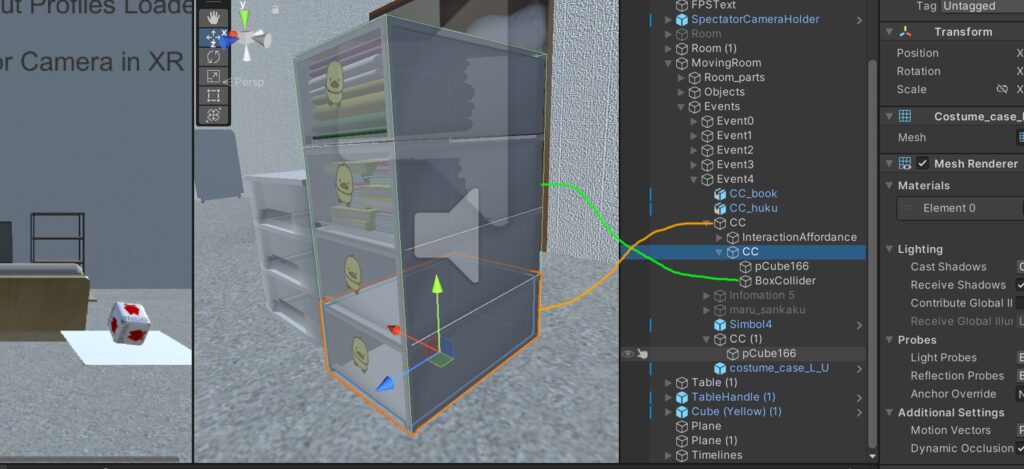Collapse the Additional Settings foldout

coord(889,412)
